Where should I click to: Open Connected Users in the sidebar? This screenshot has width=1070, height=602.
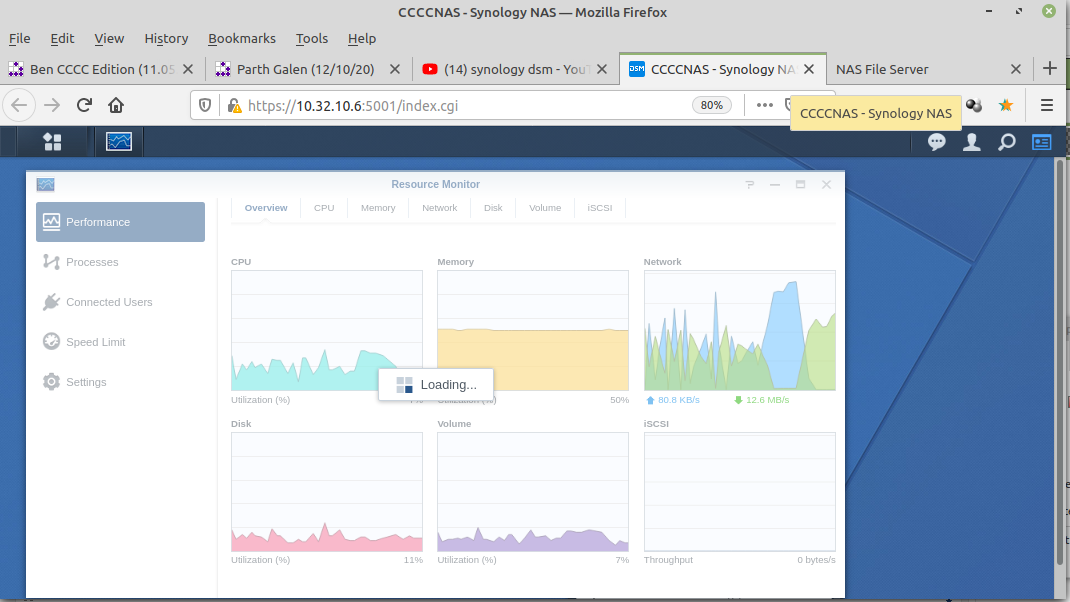(109, 302)
